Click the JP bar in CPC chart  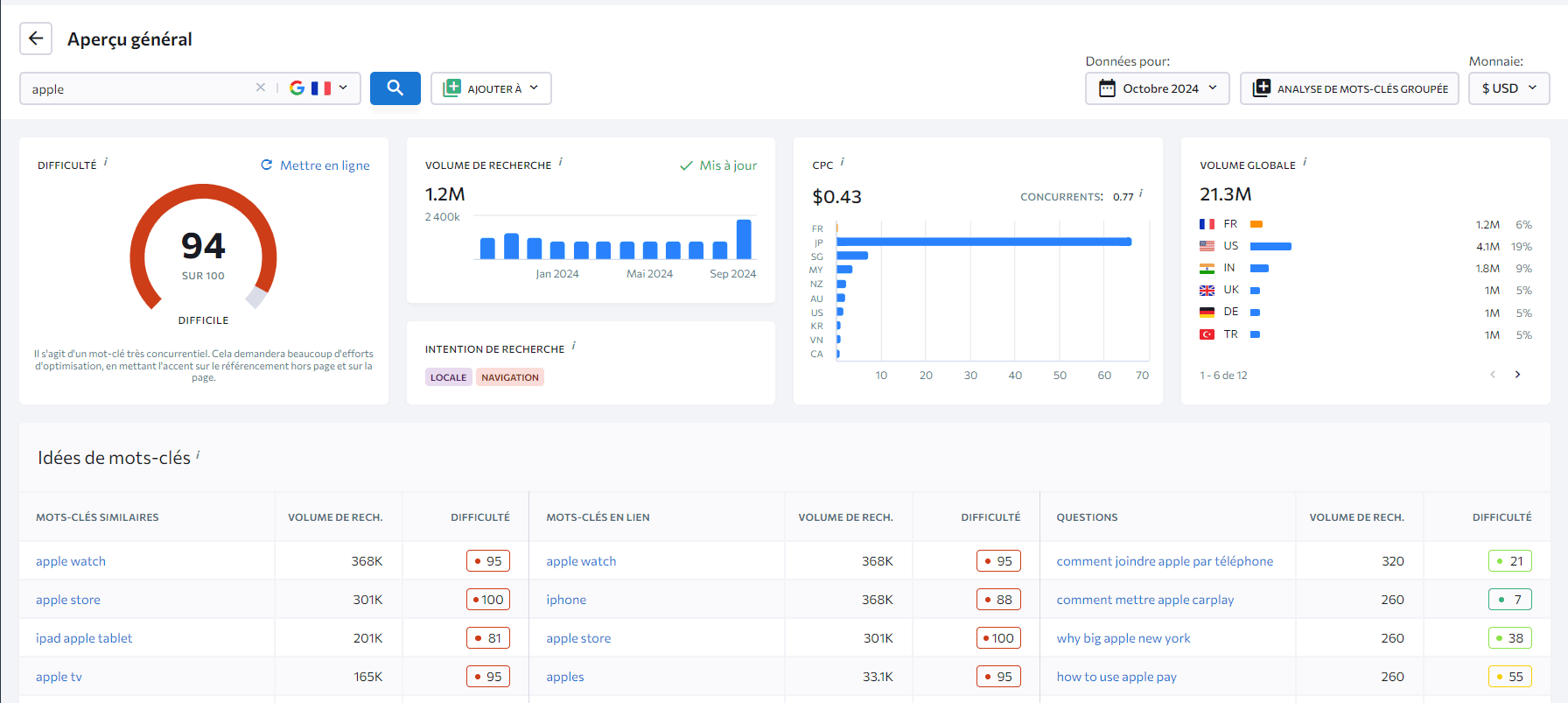[983, 243]
